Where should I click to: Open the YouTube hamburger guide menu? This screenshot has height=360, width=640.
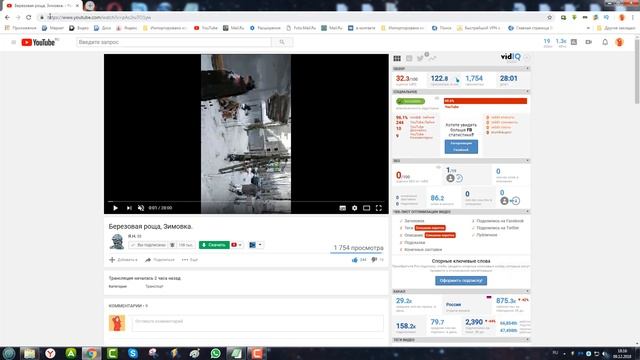(13, 42)
